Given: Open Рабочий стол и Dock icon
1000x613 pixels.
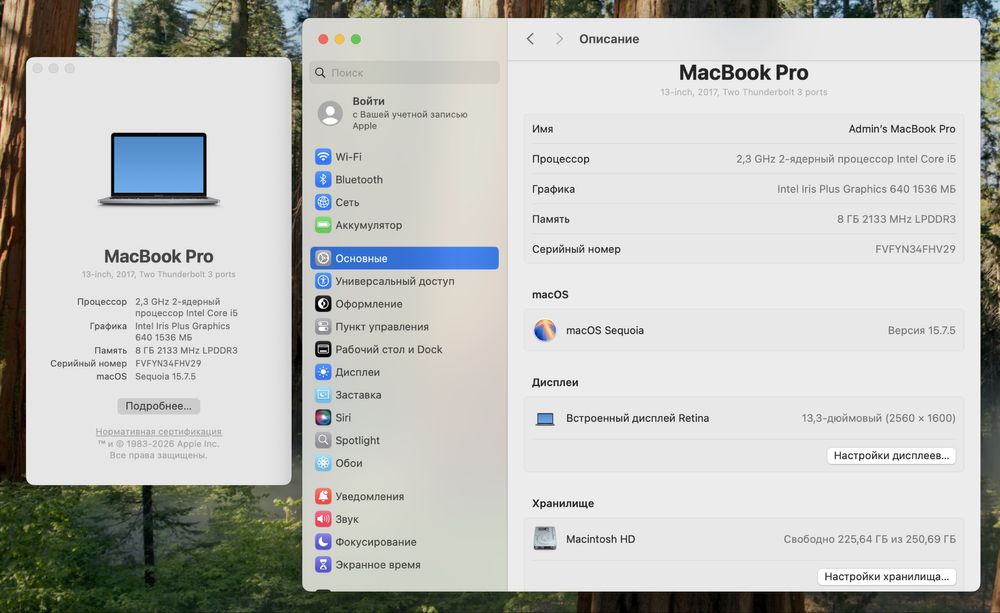Looking at the screenshot, I should click(x=323, y=349).
